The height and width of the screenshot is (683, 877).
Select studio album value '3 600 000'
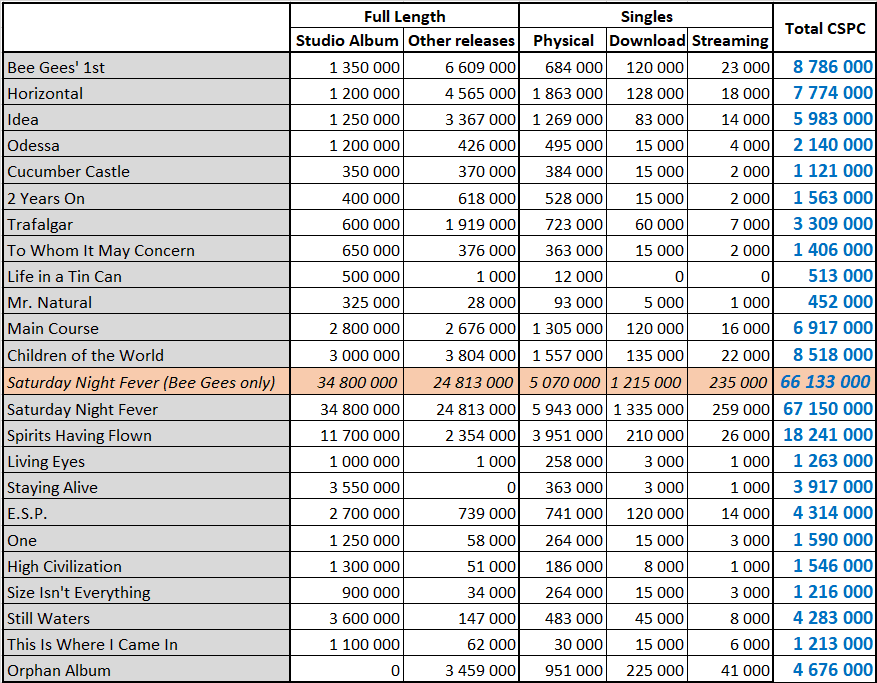[364, 618]
